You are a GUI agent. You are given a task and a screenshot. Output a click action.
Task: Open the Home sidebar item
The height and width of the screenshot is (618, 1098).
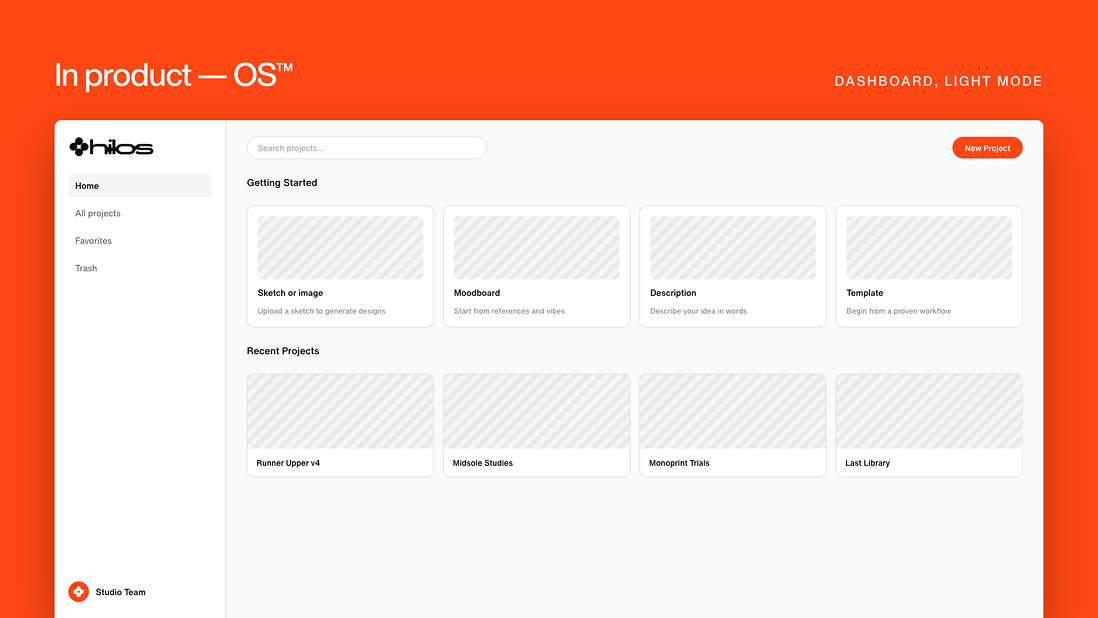point(140,185)
